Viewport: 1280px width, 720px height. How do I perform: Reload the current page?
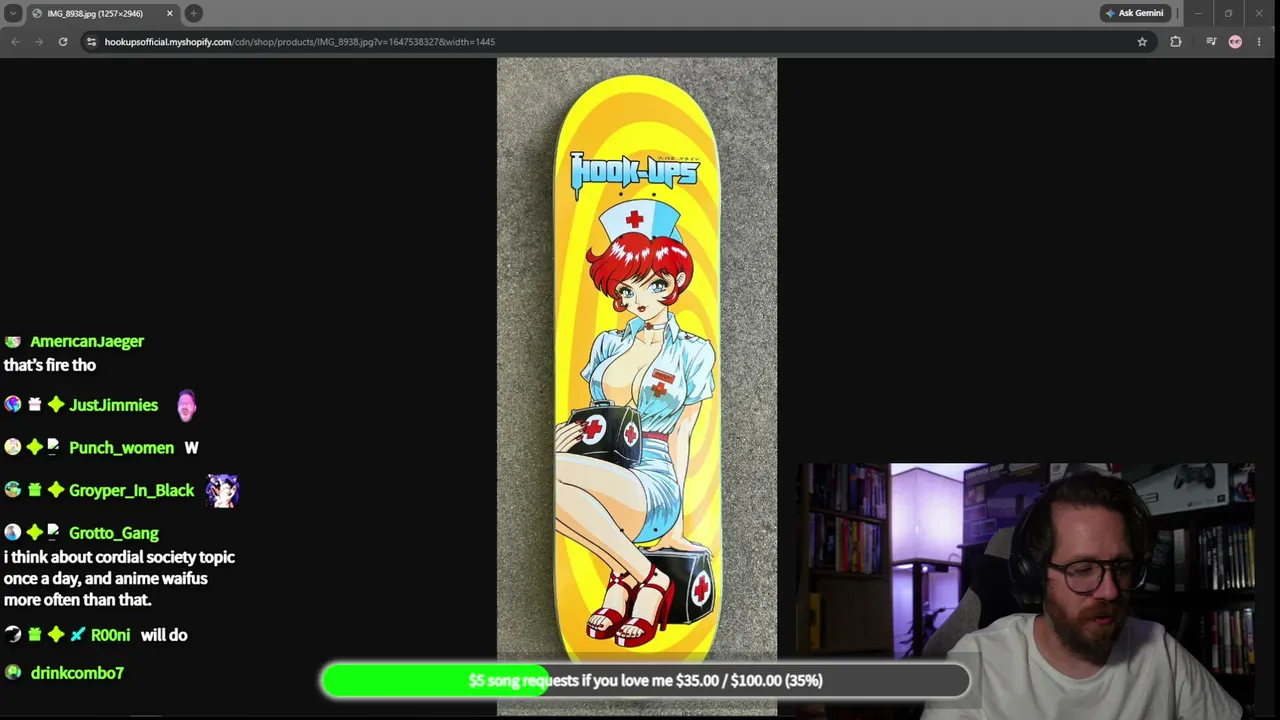(x=63, y=42)
